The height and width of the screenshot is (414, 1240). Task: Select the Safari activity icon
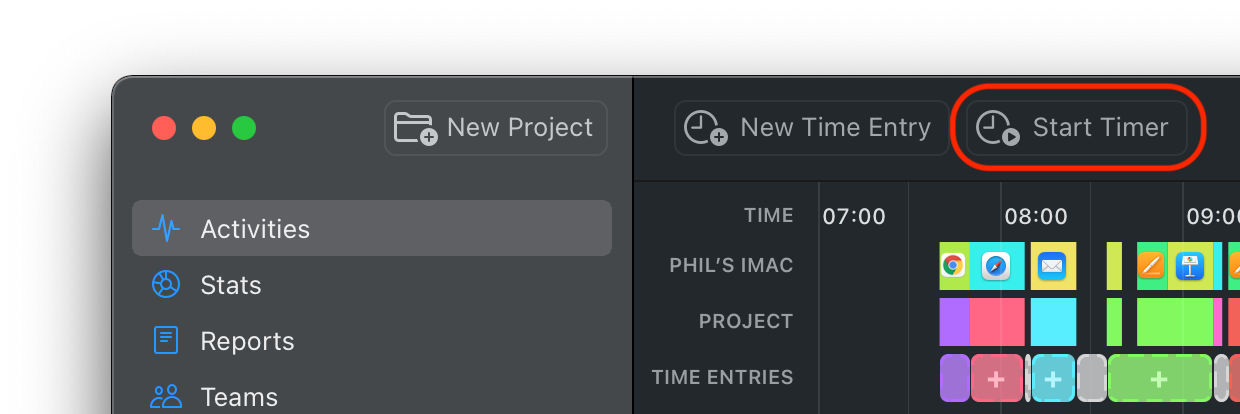996,266
